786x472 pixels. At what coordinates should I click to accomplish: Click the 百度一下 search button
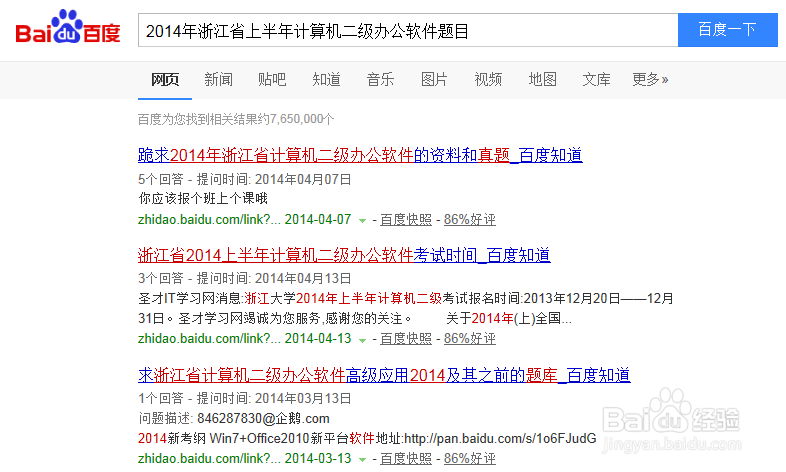tap(728, 30)
